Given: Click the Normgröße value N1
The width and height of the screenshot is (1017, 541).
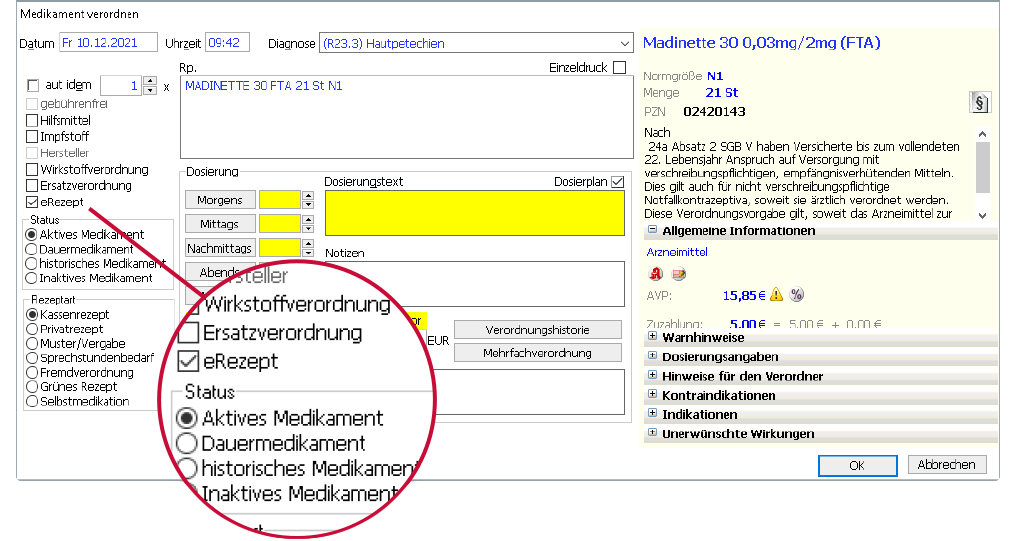Looking at the screenshot, I should coord(715,76).
